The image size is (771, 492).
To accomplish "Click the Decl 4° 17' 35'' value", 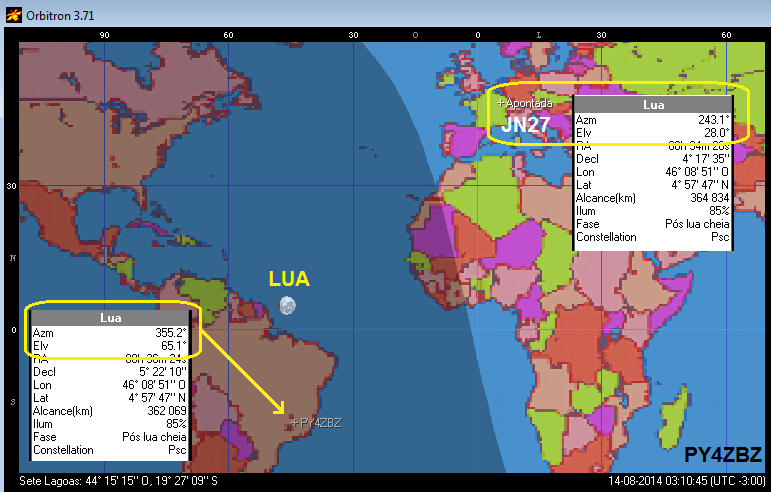I will click(706, 159).
